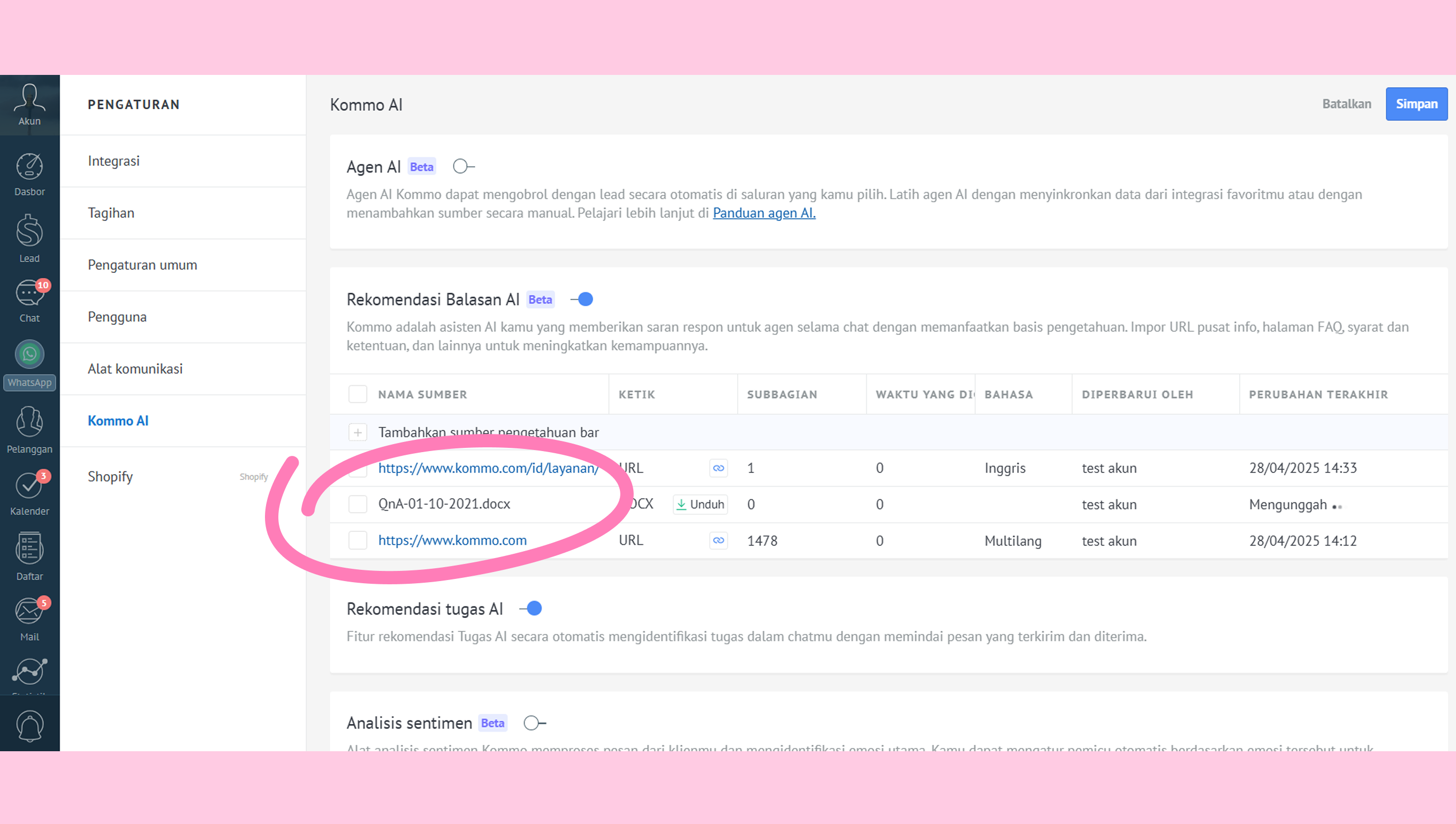Click the 28/04/2025 14:33 timestamp
Screen dimensions: 1456x824
pyautogui.click(x=1302, y=468)
